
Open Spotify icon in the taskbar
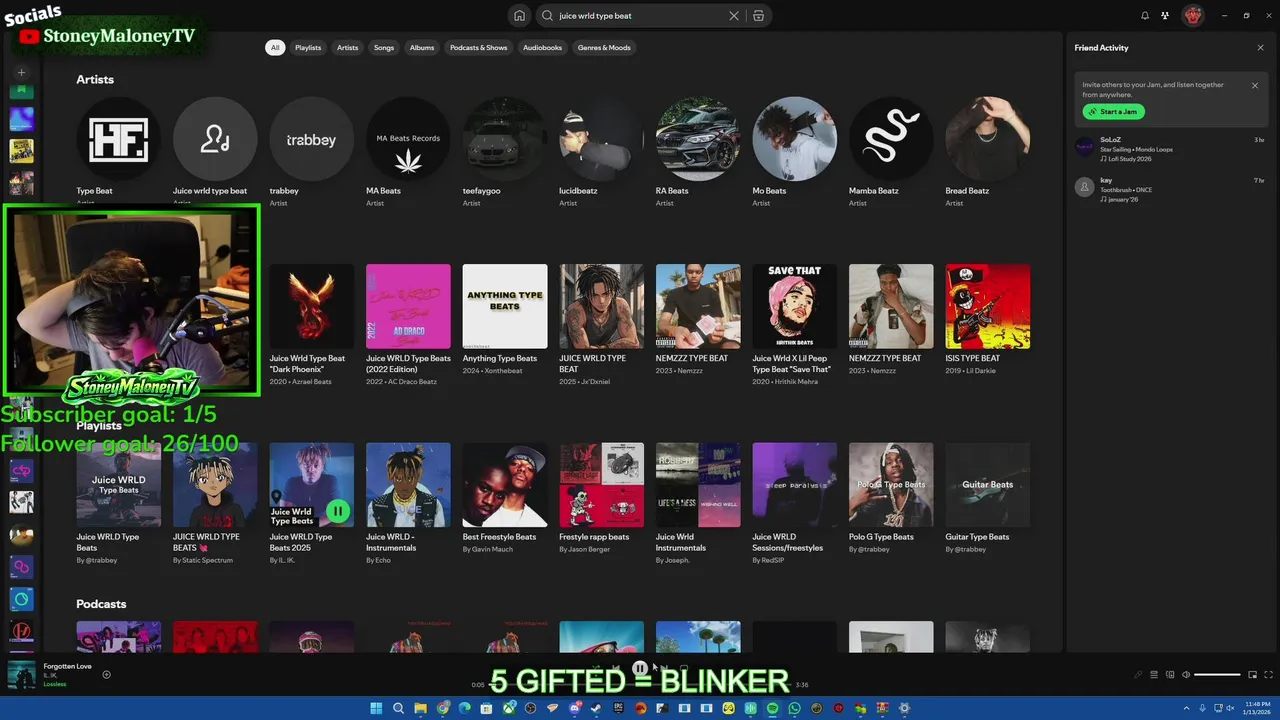(772, 708)
